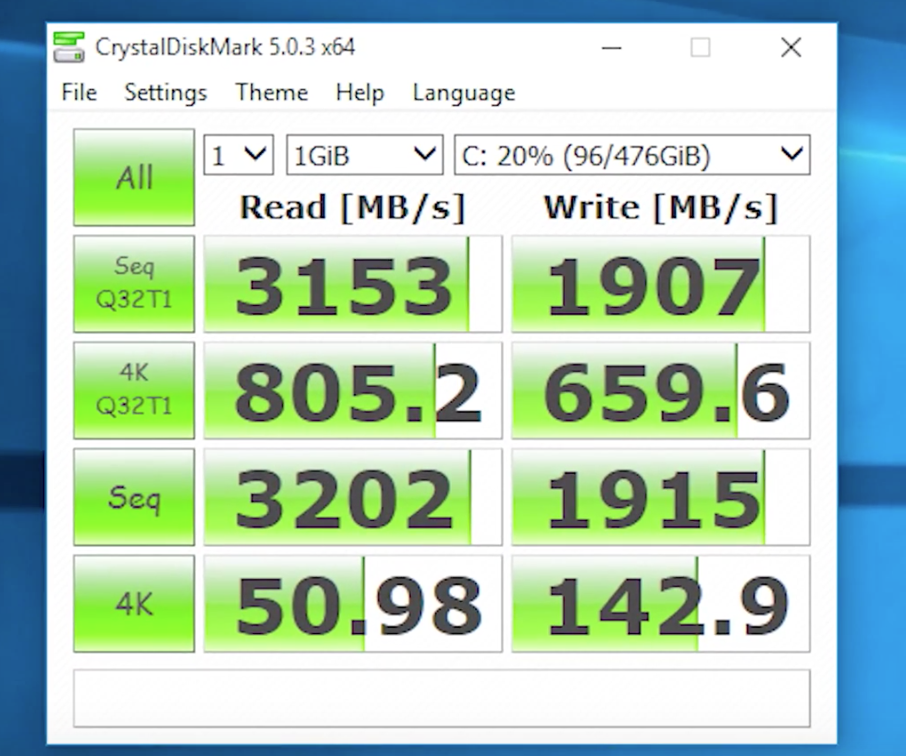Click the Seq write result 1915
This screenshot has height=756, width=906.
click(660, 497)
